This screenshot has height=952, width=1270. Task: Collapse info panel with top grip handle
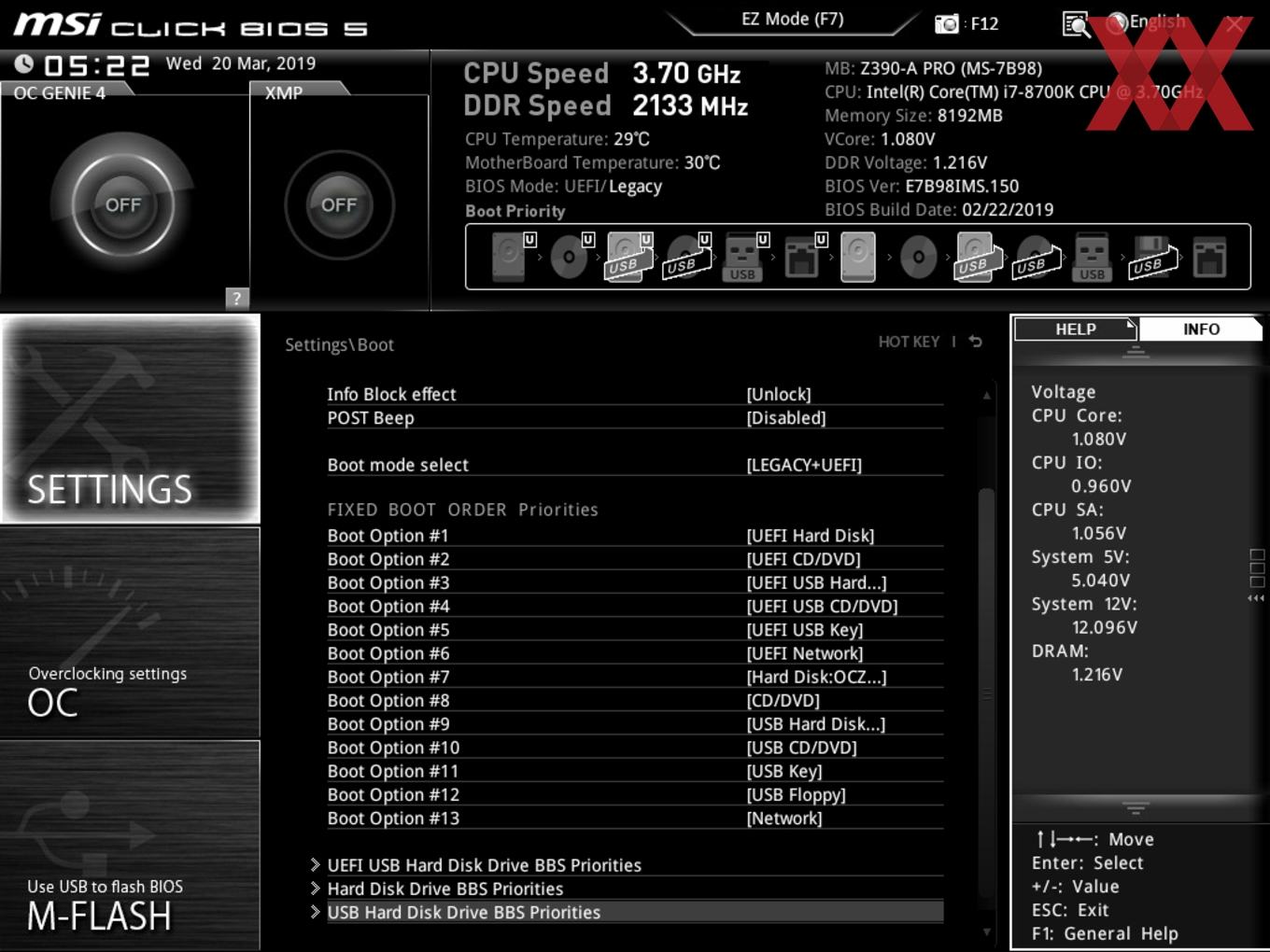[x=1136, y=352]
